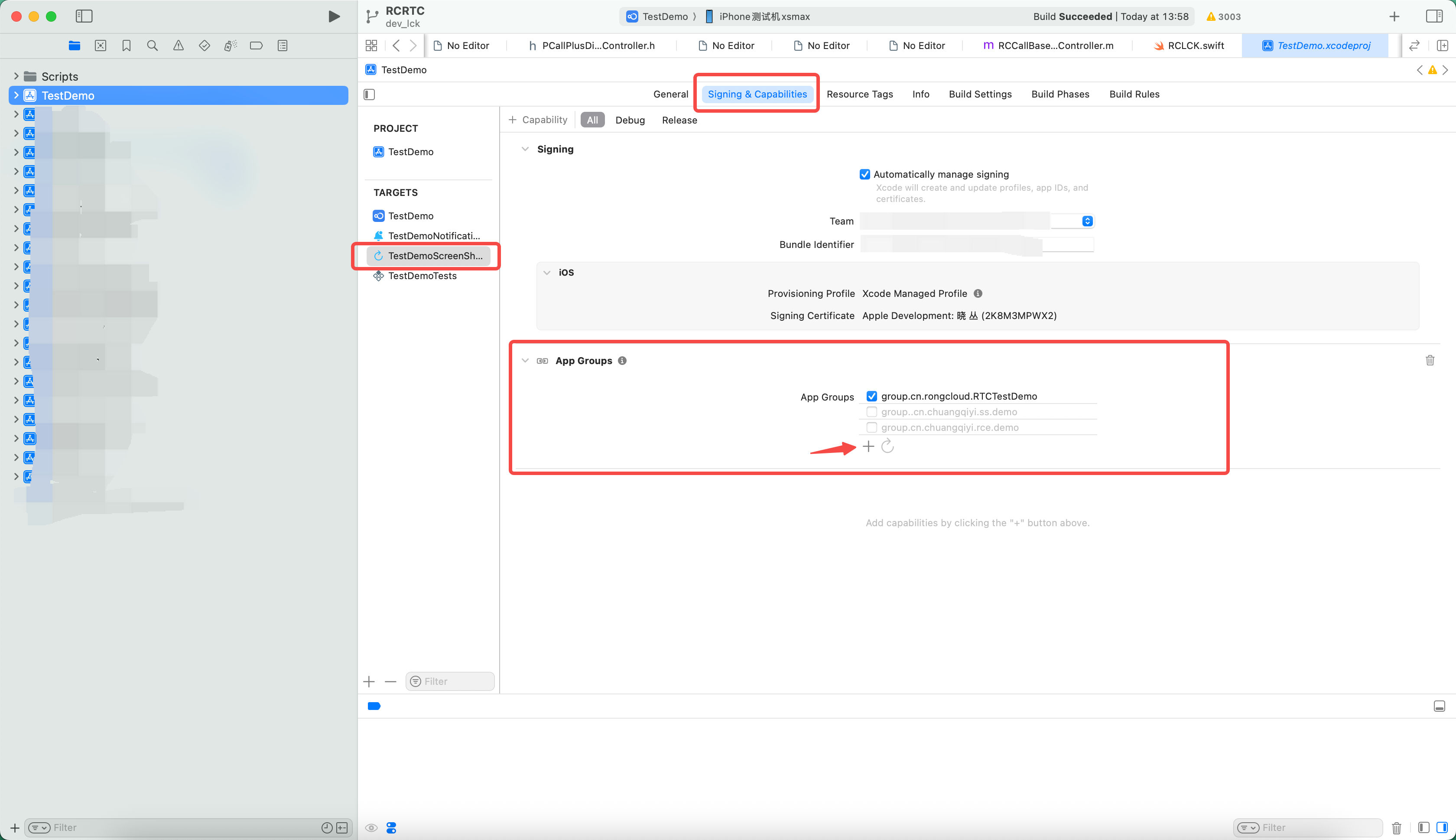The image size is (1456, 840).
Task: Click the add editor plus icon in toolbar
Action: pyautogui.click(x=1394, y=16)
